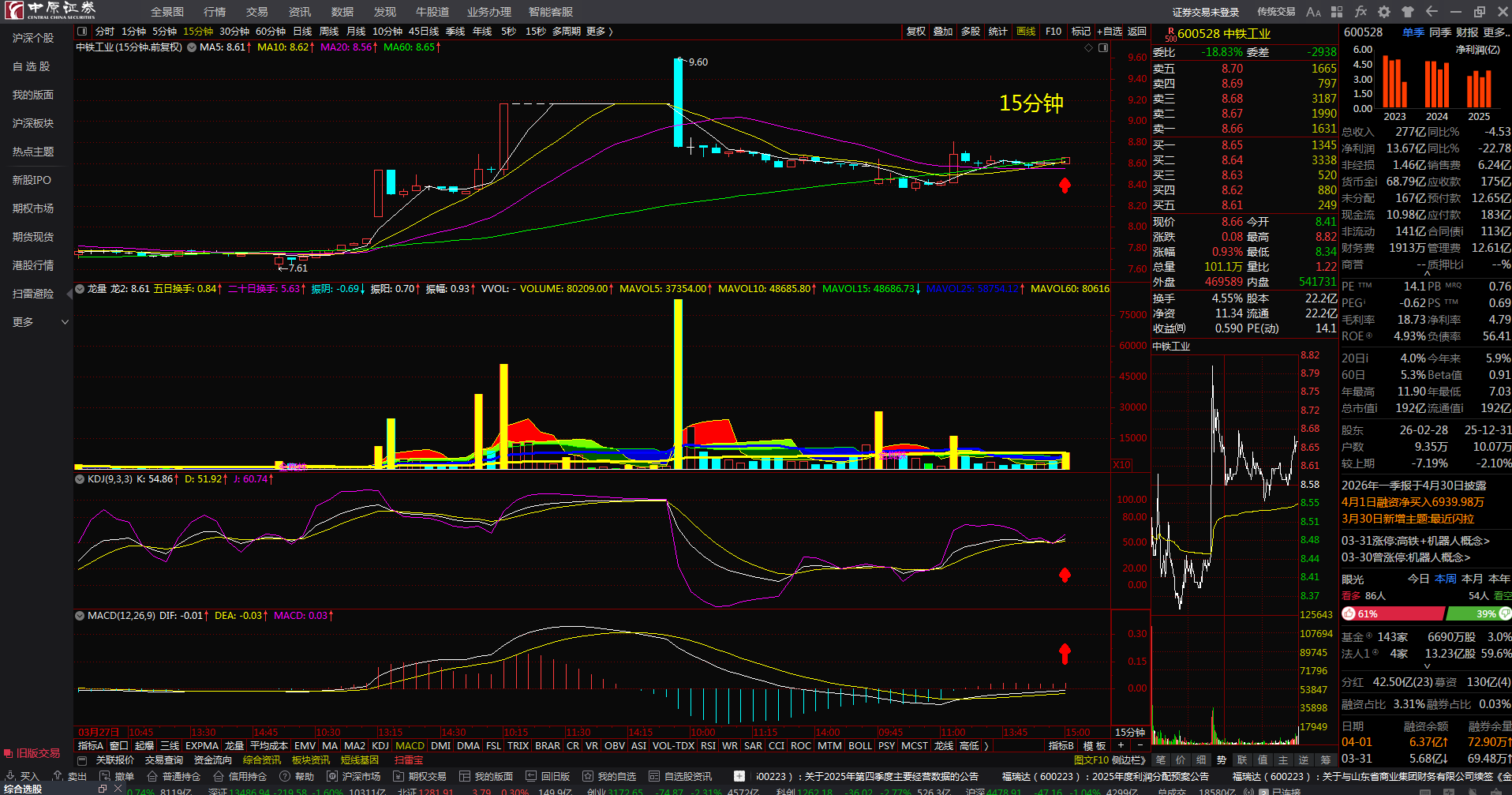Click the 卖出 sell icon
Viewport: 1512px width, 795px height.
58,776
